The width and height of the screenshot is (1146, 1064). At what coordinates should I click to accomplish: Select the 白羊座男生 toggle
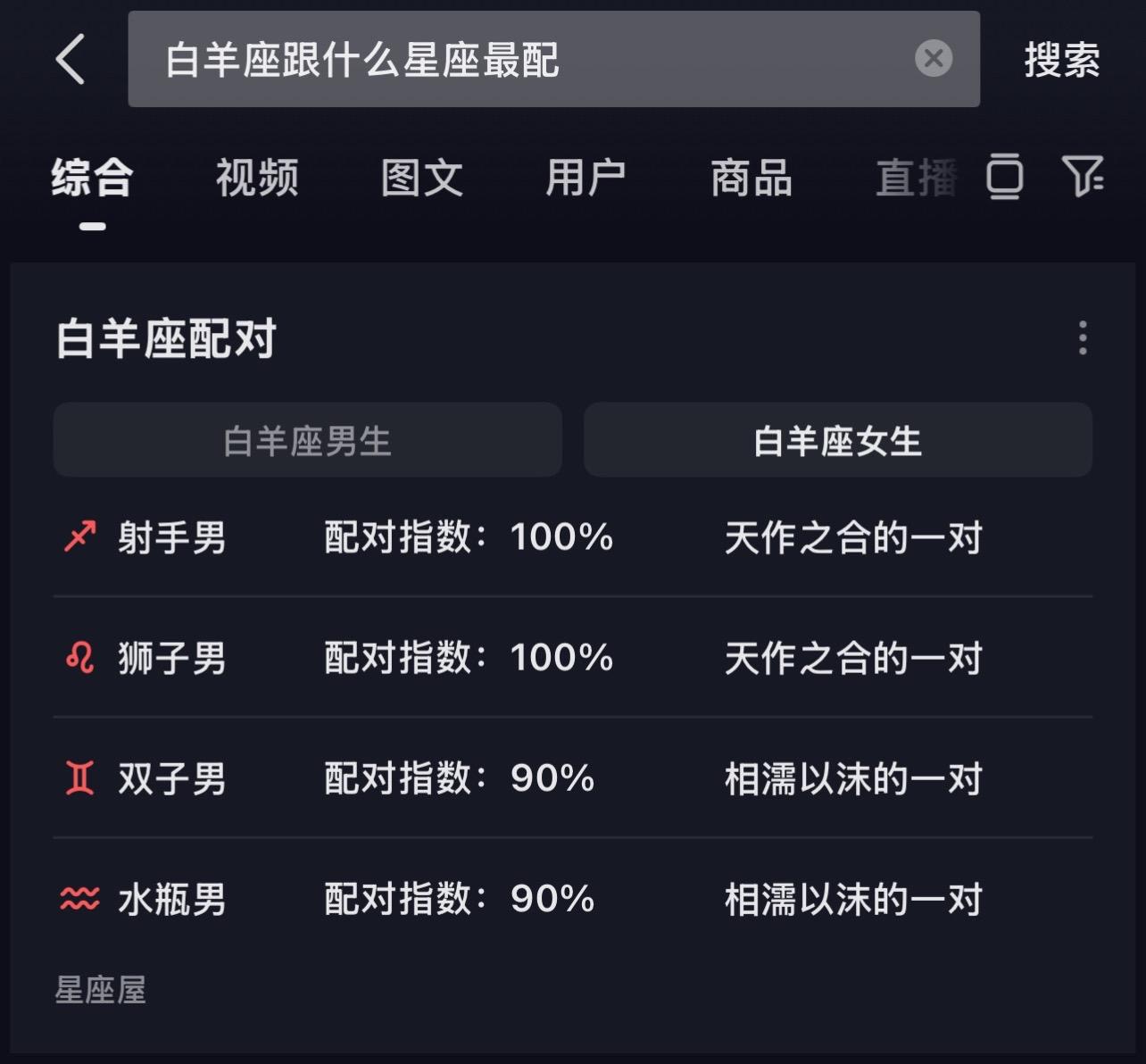[308, 440]
